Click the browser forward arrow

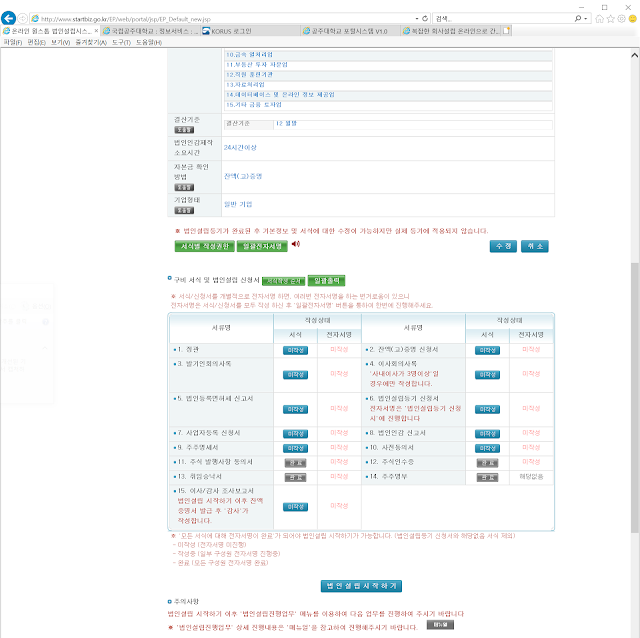[22, 19]
